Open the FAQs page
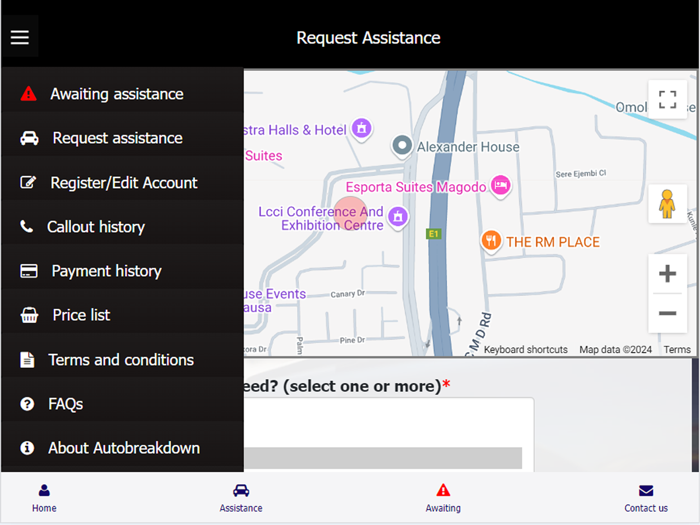Screen dimensions: 700x525 122,404
